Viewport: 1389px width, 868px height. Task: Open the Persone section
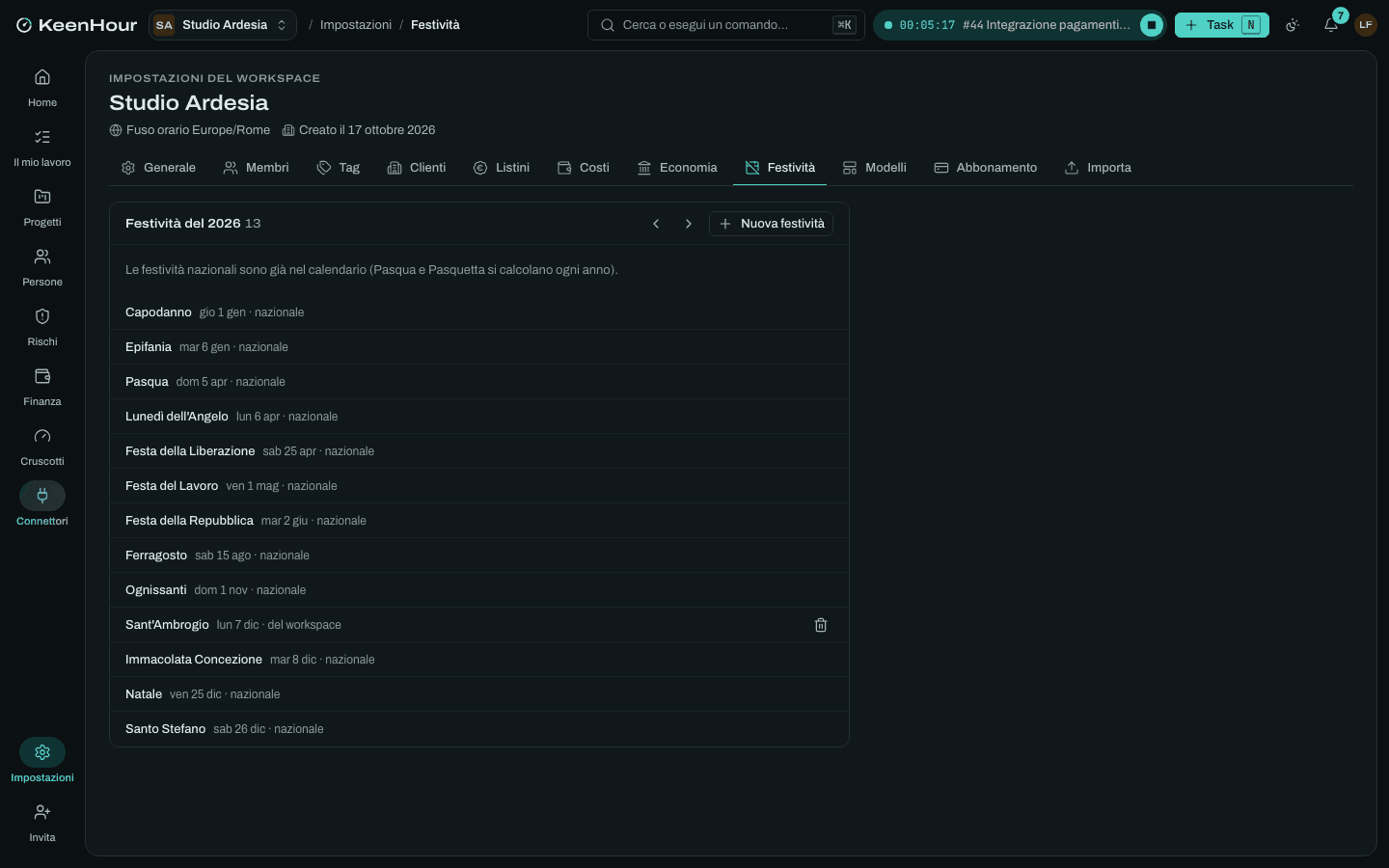(x=42, y=267)
